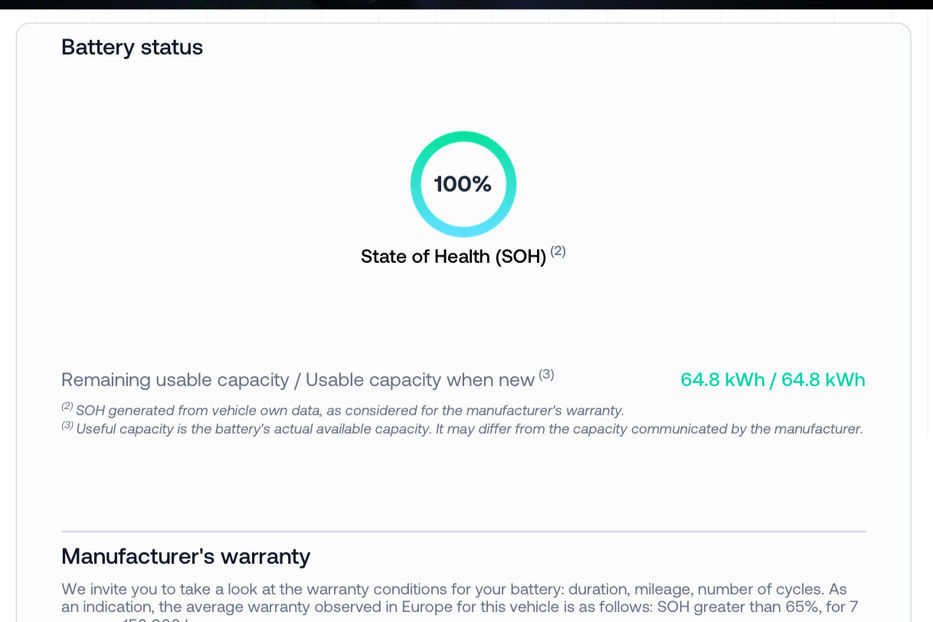Click the Battery status heading
Image resolution: width=933 pixels, height=622 pixels.
[132, 47]
